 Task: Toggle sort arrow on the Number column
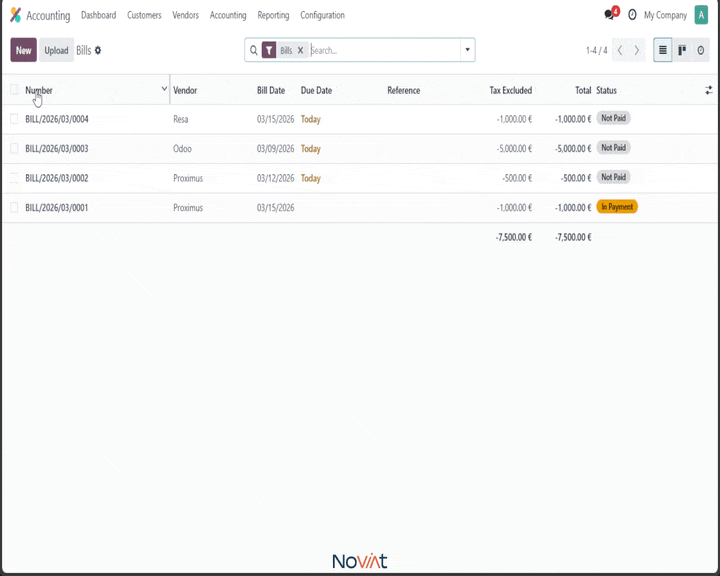(164, 89)
